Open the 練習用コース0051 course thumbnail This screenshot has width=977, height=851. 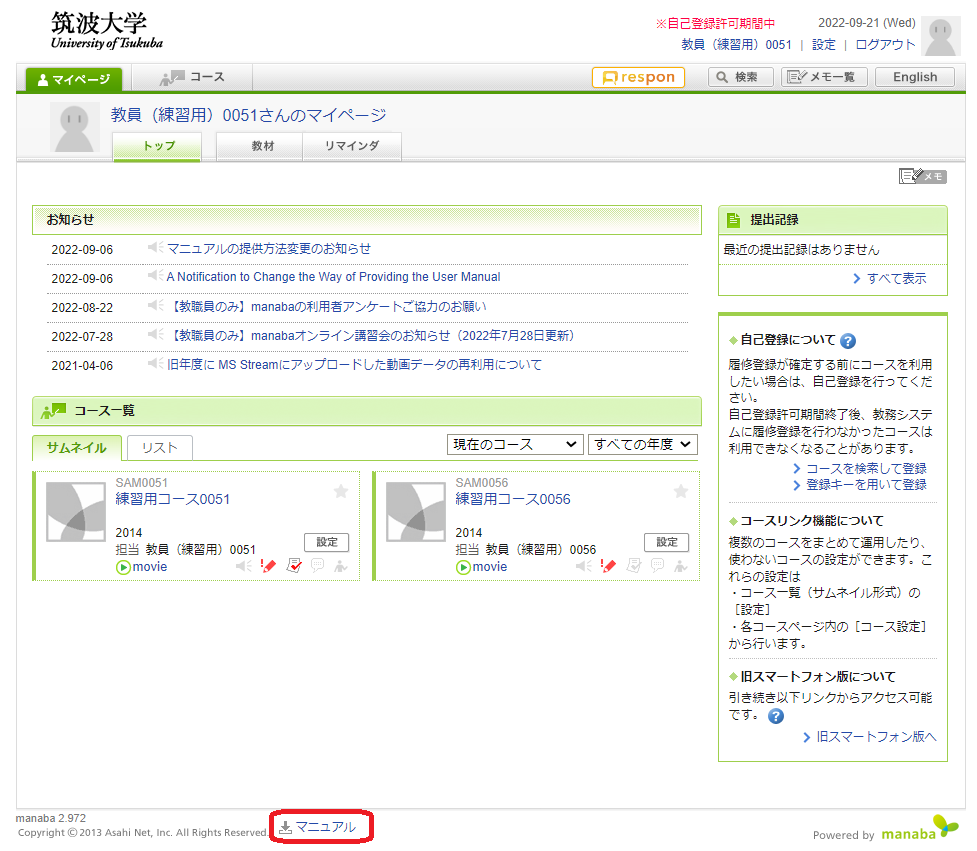76,511
